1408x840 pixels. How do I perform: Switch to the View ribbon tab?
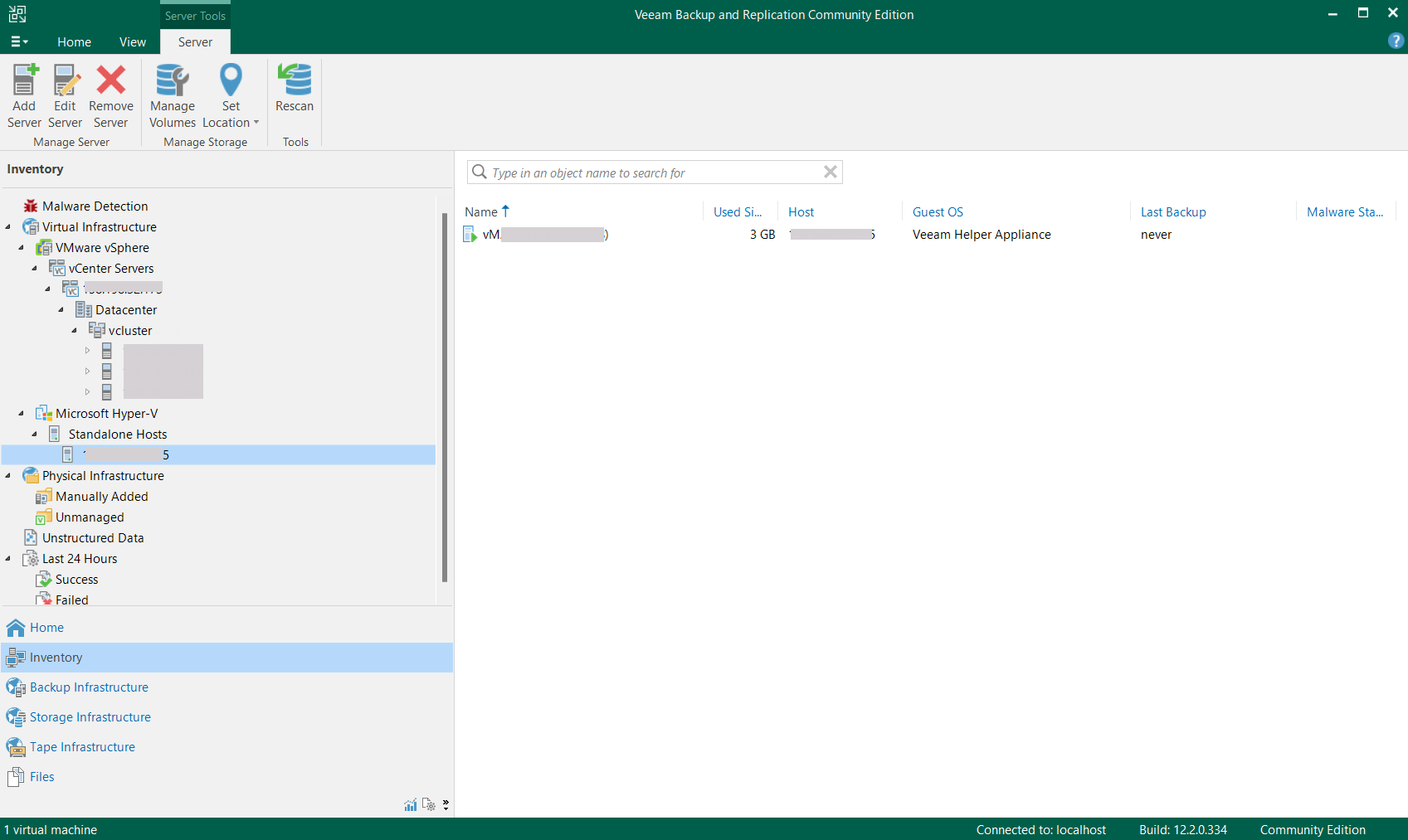point(133,42)
